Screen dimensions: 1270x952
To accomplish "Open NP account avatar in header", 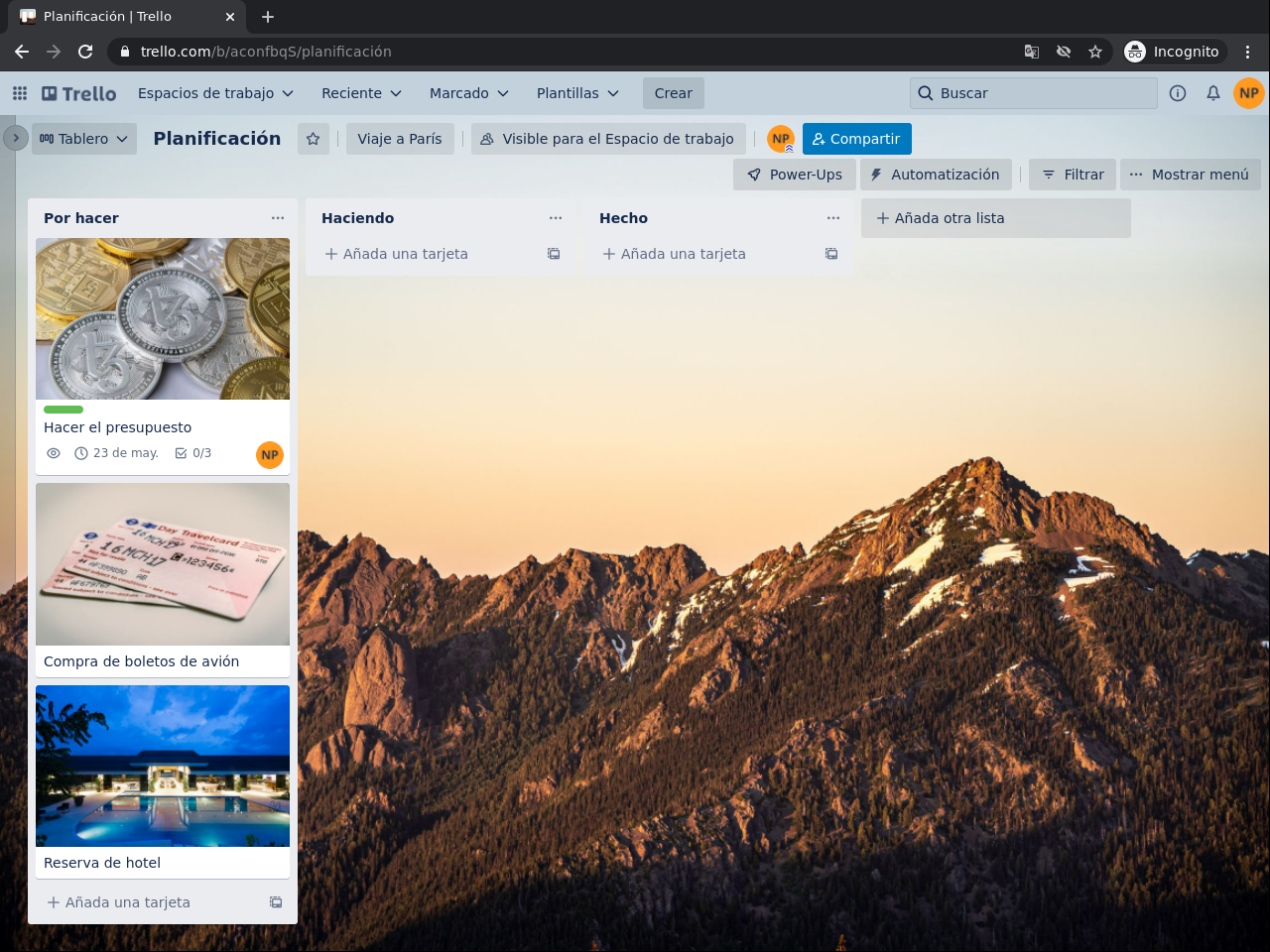I will 1249,93.
